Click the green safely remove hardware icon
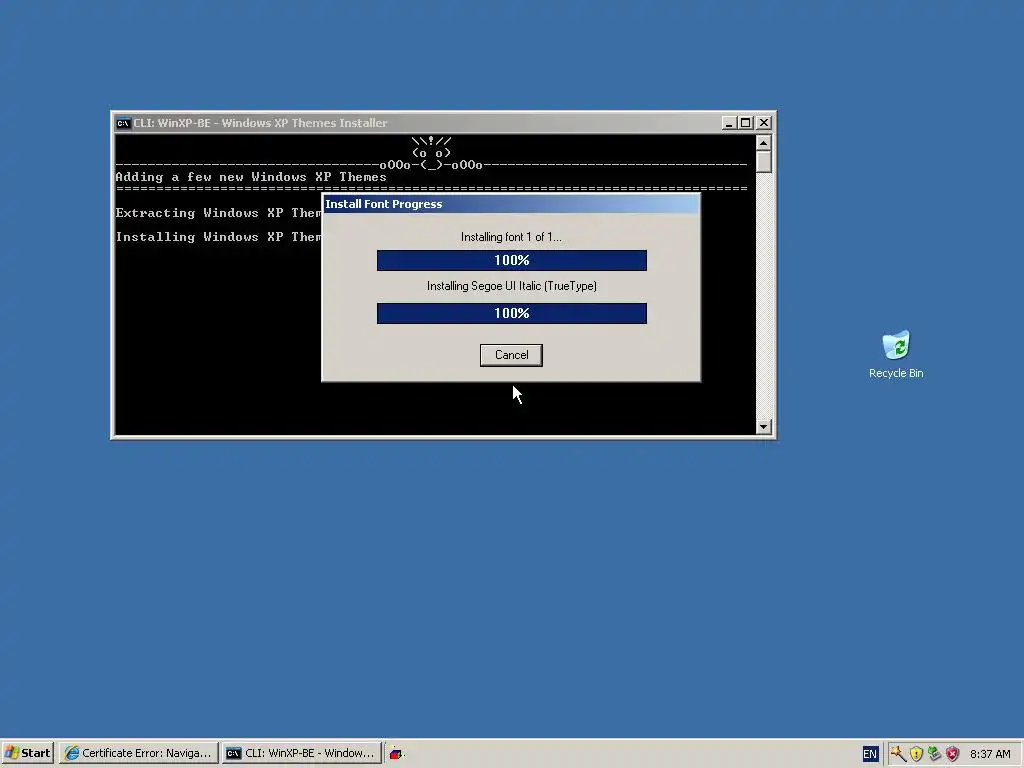1024x768 pixels. [x=935, y=754]
